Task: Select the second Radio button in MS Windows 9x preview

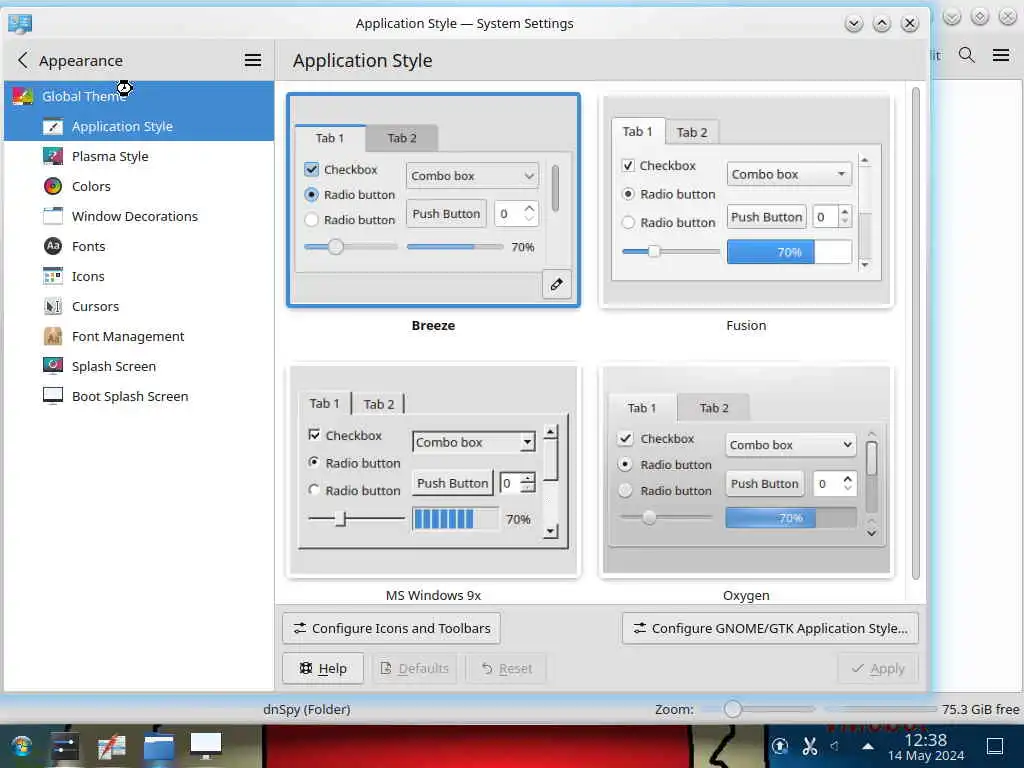Action: [x=314, y=490]
